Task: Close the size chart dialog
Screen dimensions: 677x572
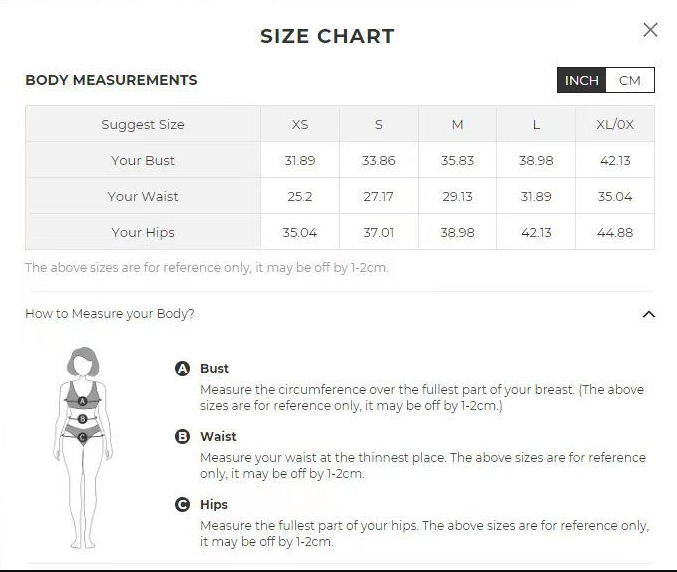Action: [650, 30]
